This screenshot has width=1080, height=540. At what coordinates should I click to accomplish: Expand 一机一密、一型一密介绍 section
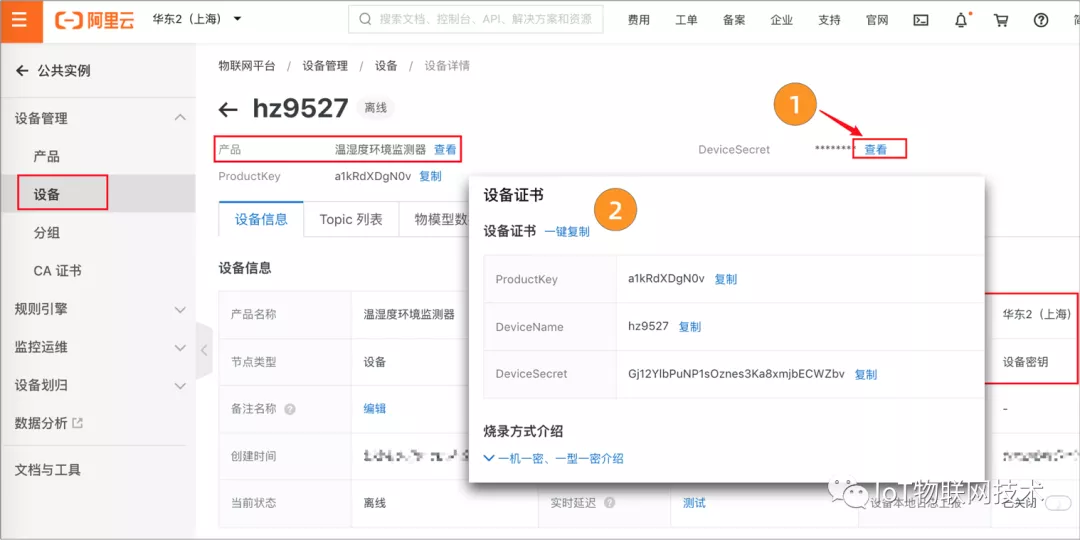[554, 458]
